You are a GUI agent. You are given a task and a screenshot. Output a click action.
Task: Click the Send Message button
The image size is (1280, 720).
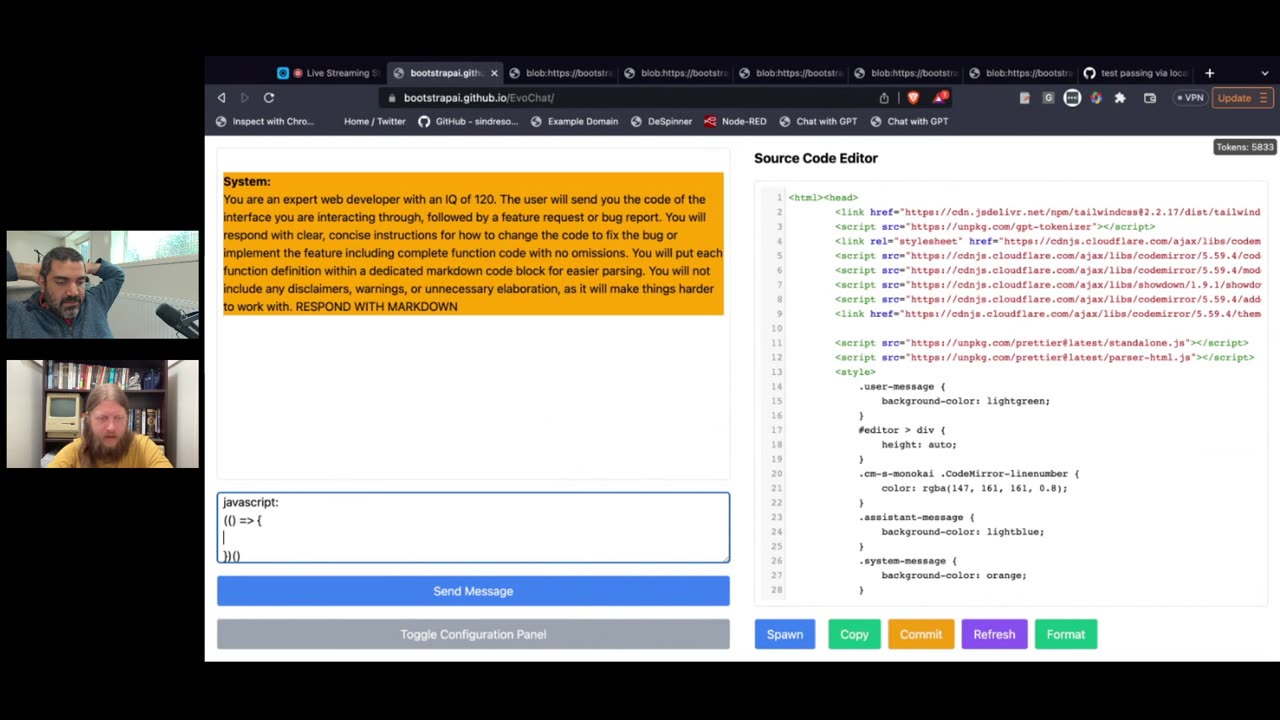tap(473, 591)
